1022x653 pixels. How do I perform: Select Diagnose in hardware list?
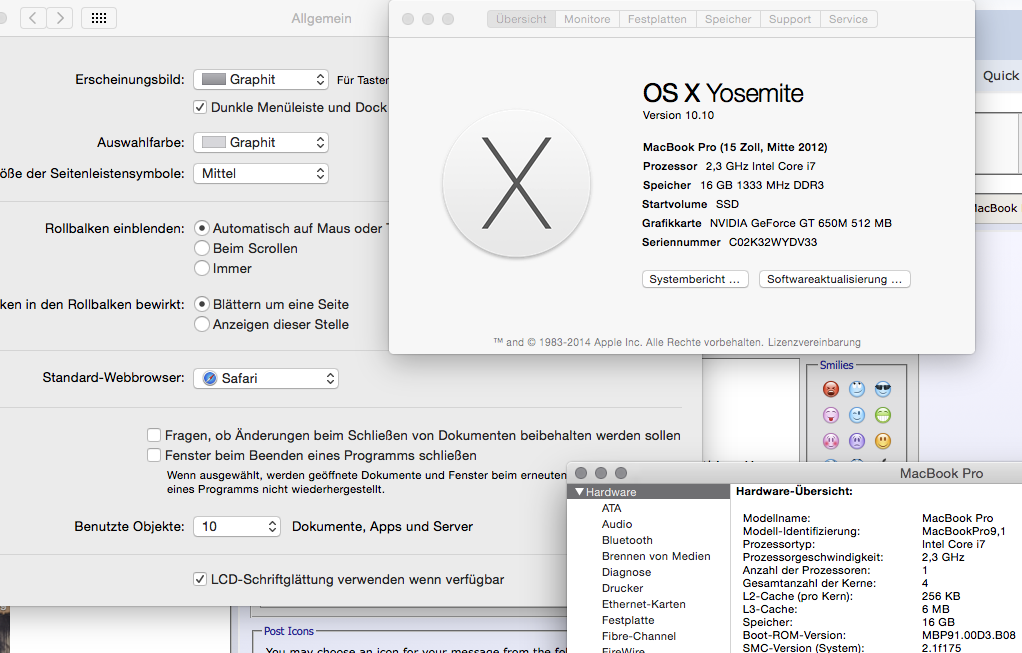(626, 572)
